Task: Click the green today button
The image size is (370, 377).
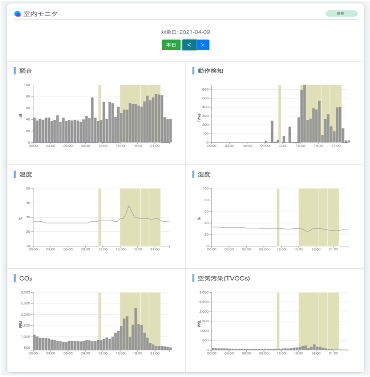Action: click(x=171, y=45)
